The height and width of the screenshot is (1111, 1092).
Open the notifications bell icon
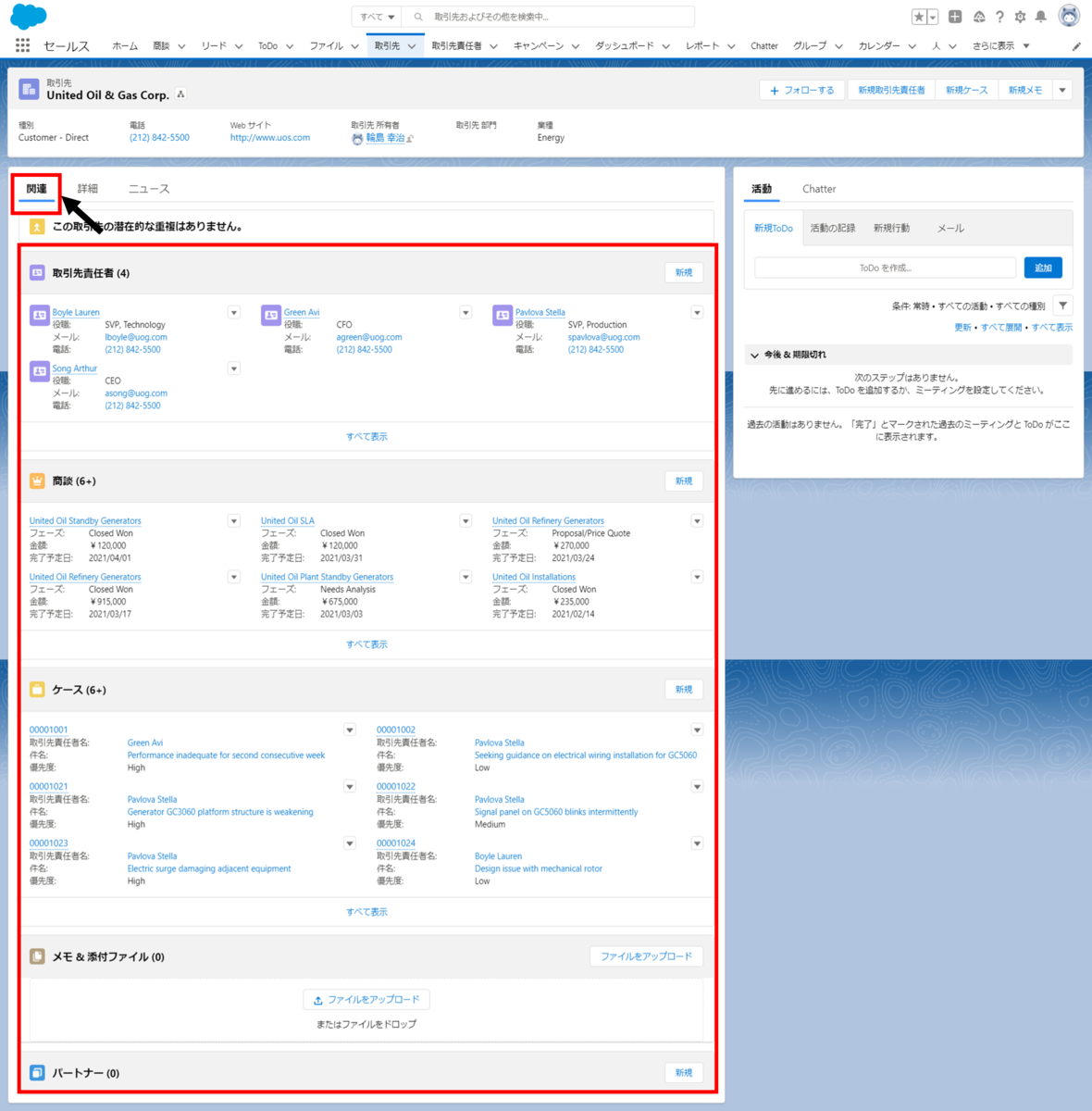point(1040,17)
